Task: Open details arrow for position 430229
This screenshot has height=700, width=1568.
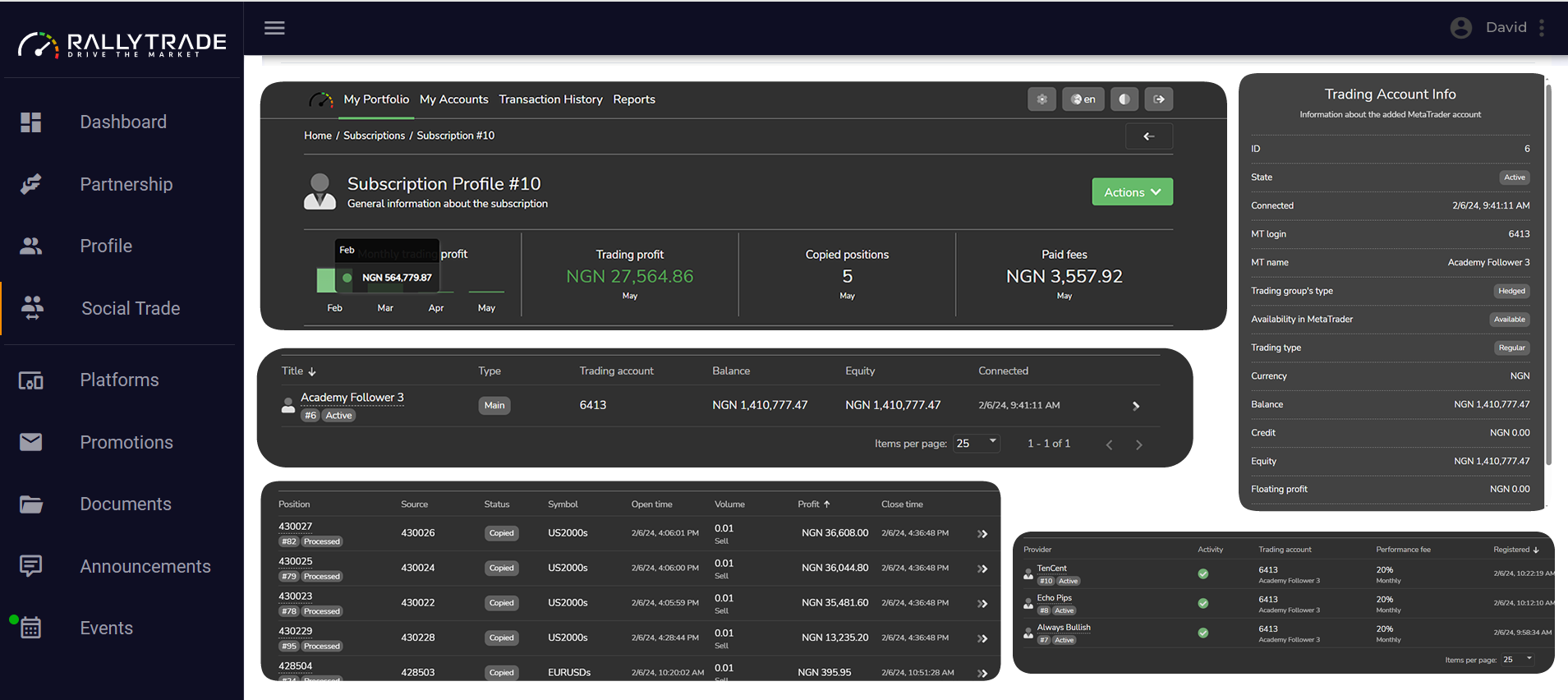Action: tap(982, 638)
